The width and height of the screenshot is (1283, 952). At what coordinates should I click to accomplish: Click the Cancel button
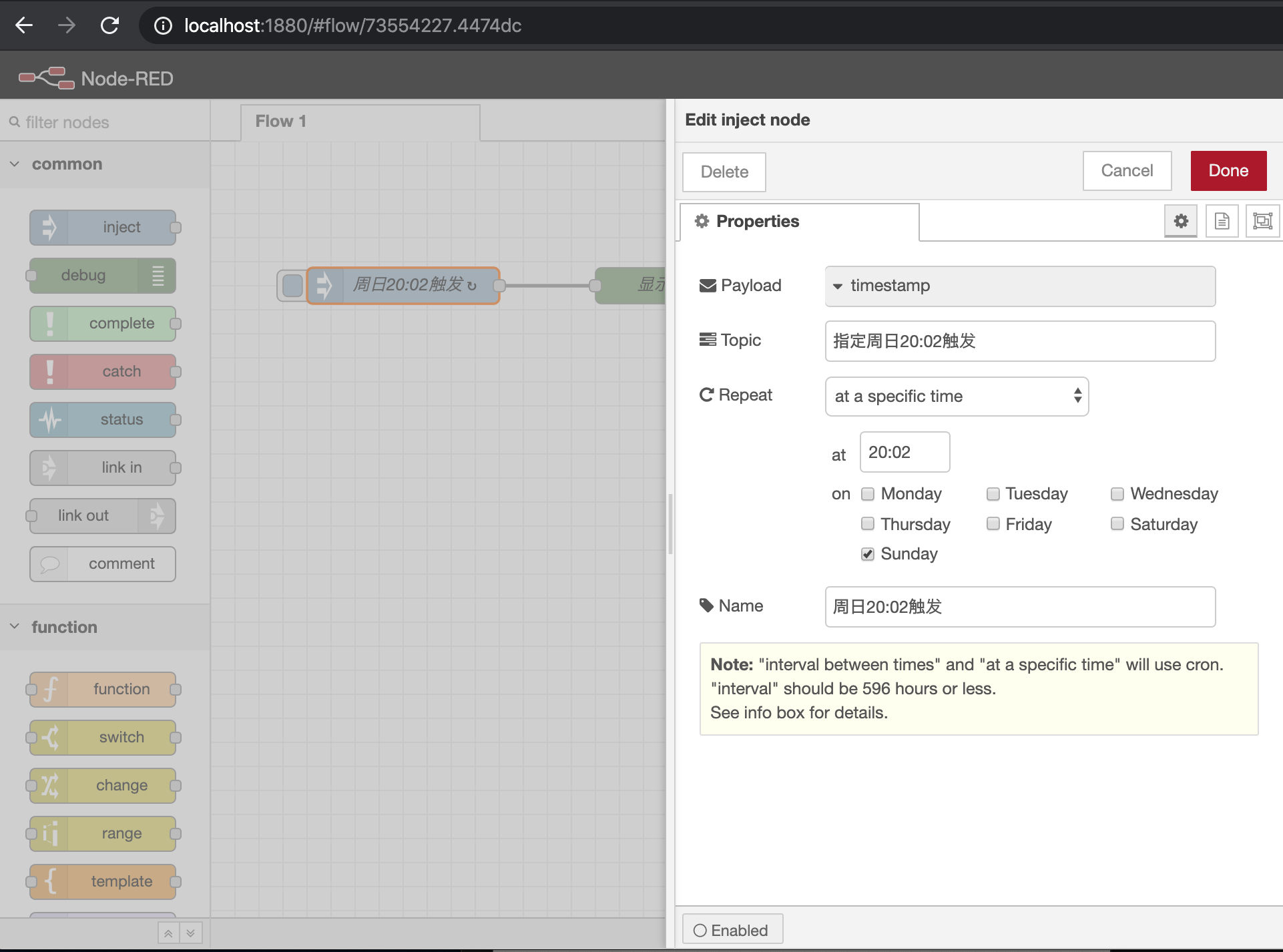coord(1126,171)
